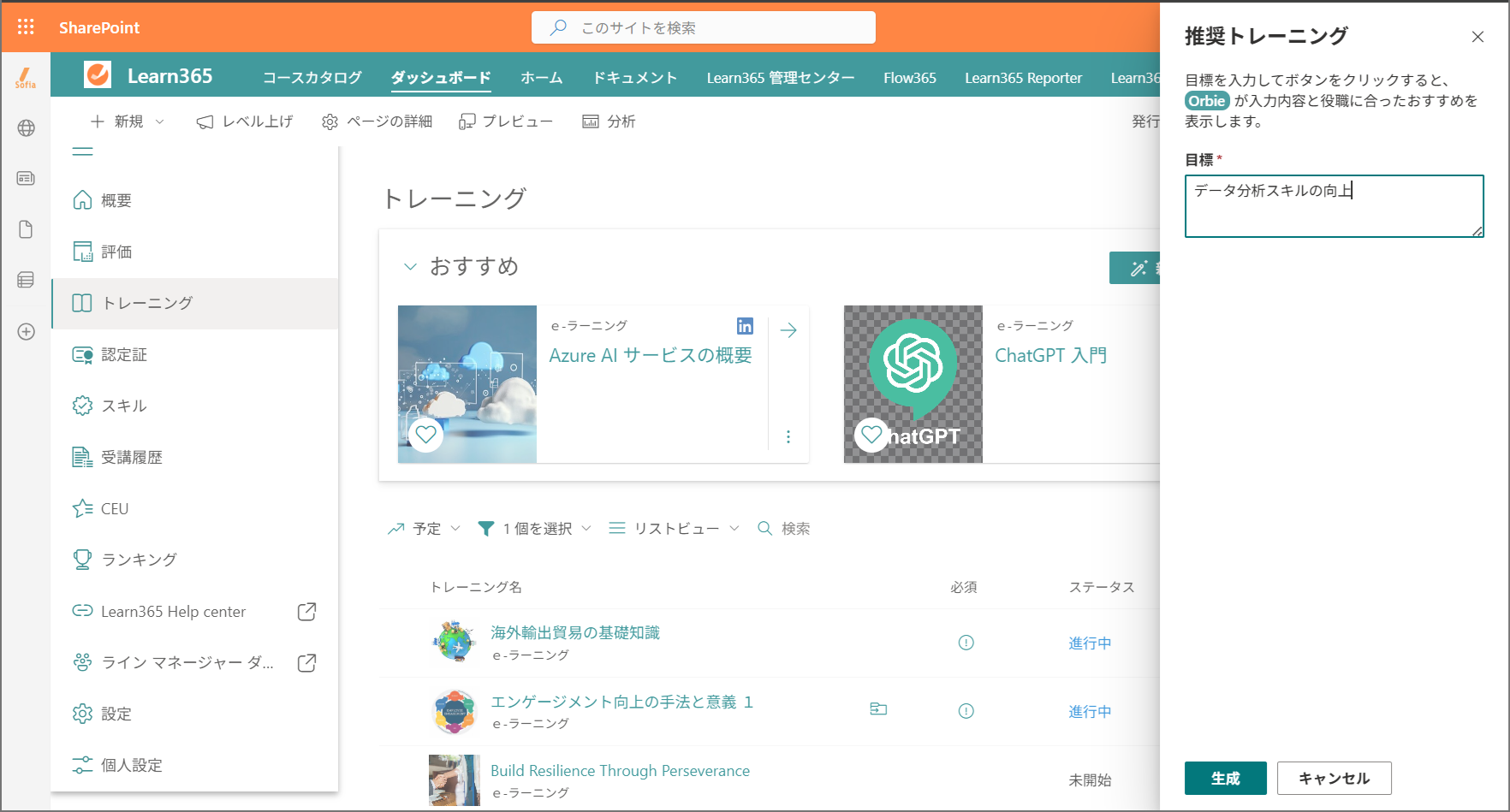Open Build Resilience Through Perseverance link

click(x=620, y=771)
